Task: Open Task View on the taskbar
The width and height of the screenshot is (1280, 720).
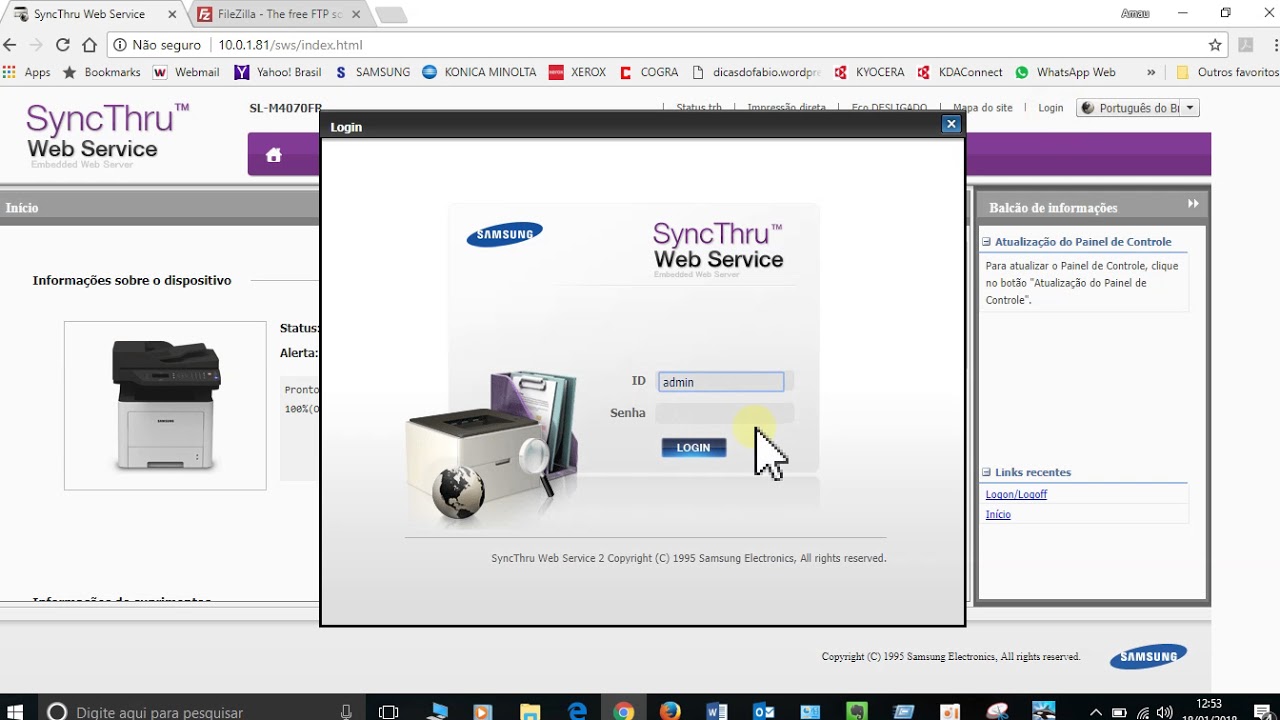Action: tap(388, 711)
